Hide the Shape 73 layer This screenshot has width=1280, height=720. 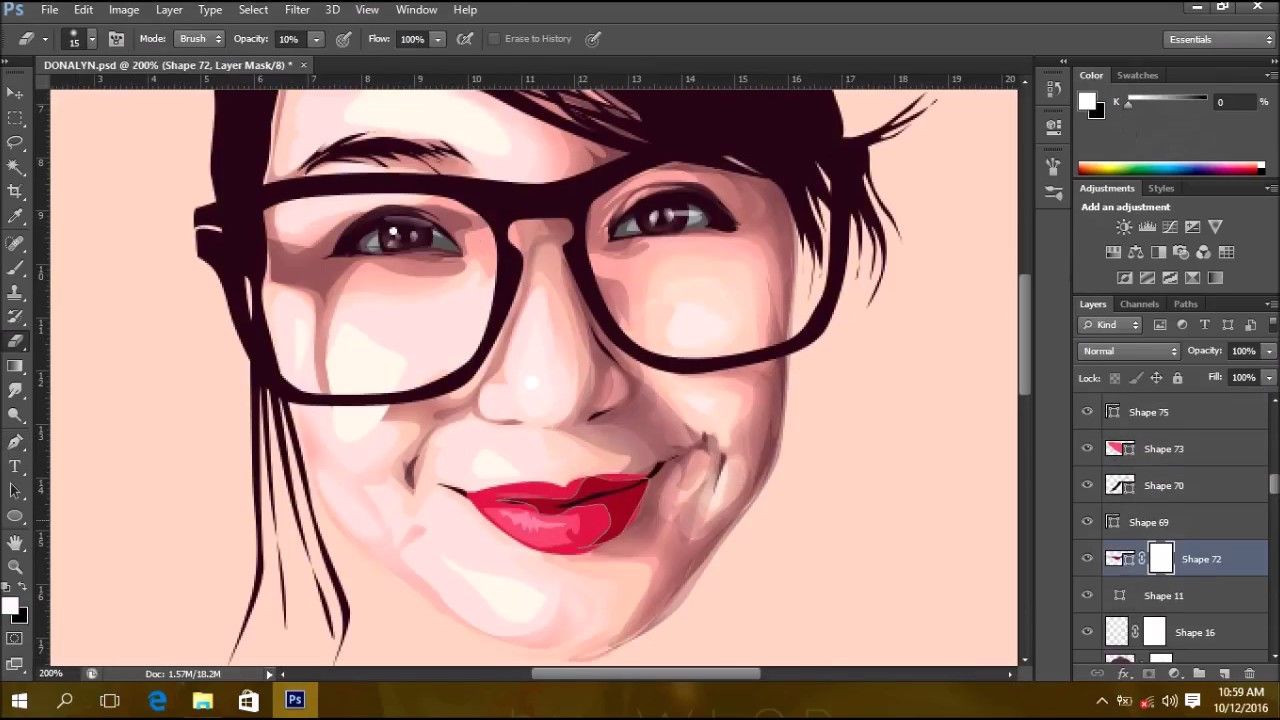coord(1087,449)
